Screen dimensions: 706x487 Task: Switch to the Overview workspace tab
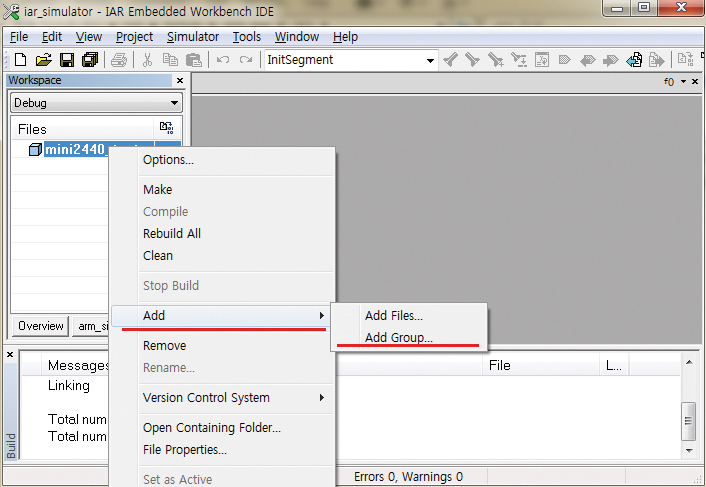[x=41, y=326]
